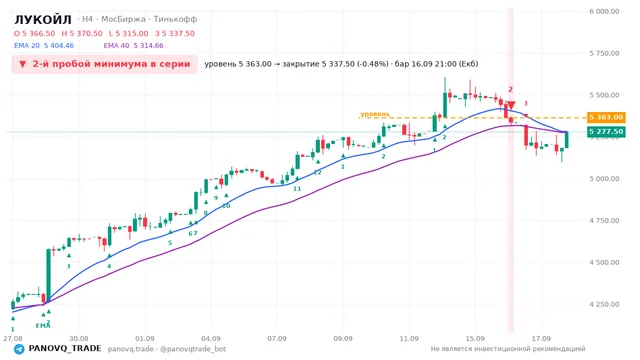Click the 4 750.00 price axis label
The height and width of the screenshot is (360, 640).
tap(604, 220)
